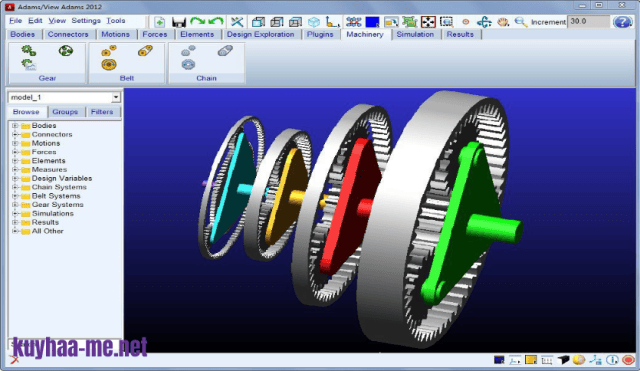The height and width of the screenshot is (371, 640).
Task: Expand the Measures tree node
Action: 15,169
